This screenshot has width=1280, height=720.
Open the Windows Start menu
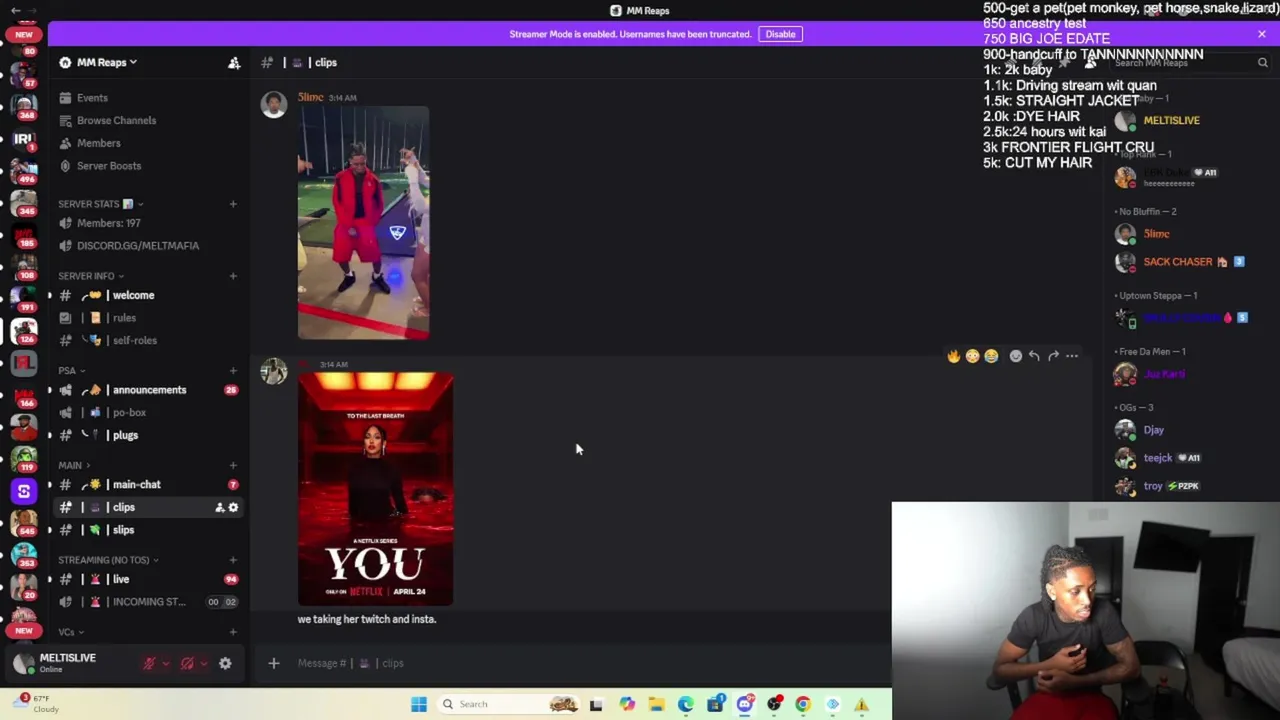419,704
